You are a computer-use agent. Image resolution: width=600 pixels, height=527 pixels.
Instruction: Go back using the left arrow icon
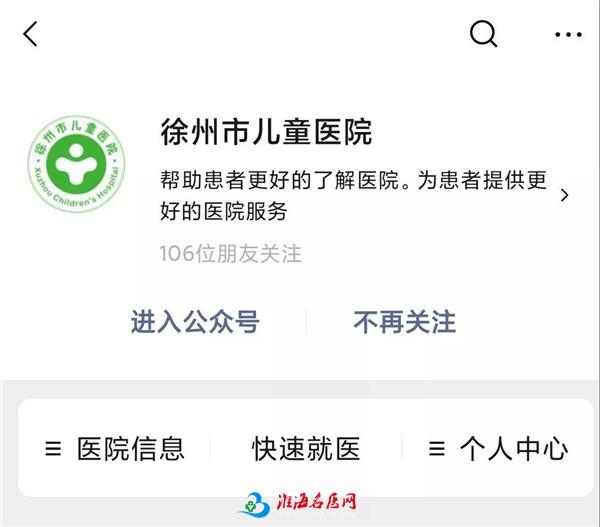(30, 34)
